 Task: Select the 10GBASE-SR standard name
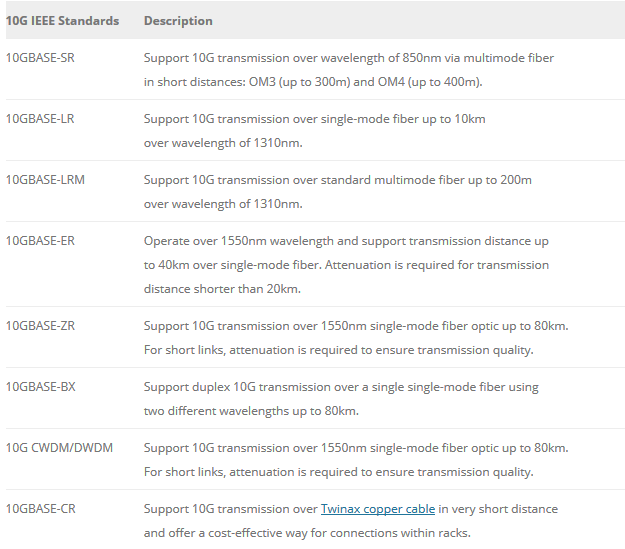[x=40, y=58]
